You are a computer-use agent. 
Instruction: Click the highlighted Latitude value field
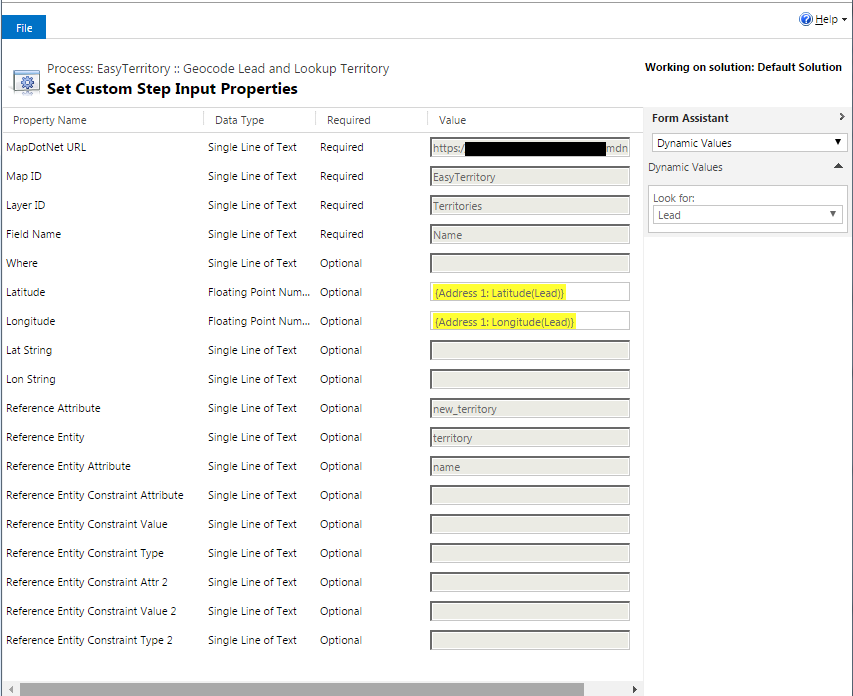coord(530,291)
